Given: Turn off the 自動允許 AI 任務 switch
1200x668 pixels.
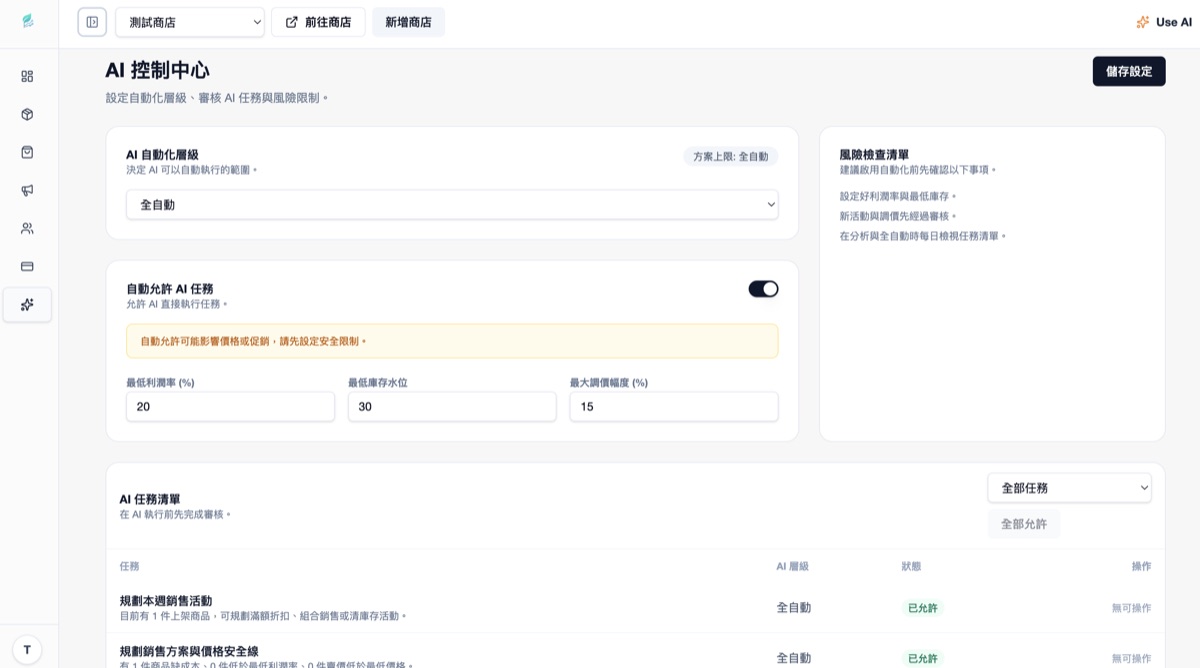Looking at the screenshot, I should [x=763, y=289].
